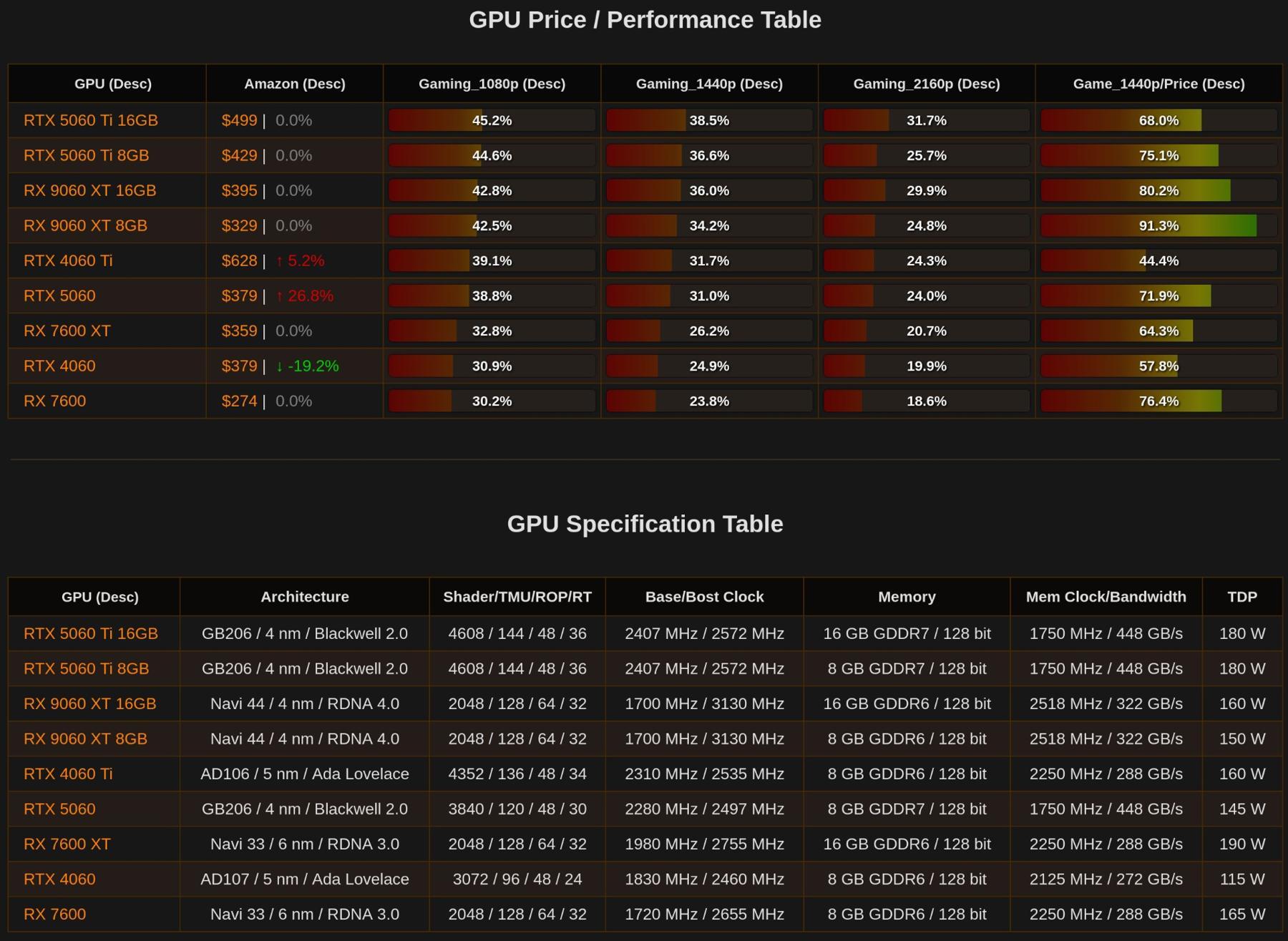Sort by GPU column in Price/Performance table
This screenshot has height=941, width=1288.
[113, 84]
